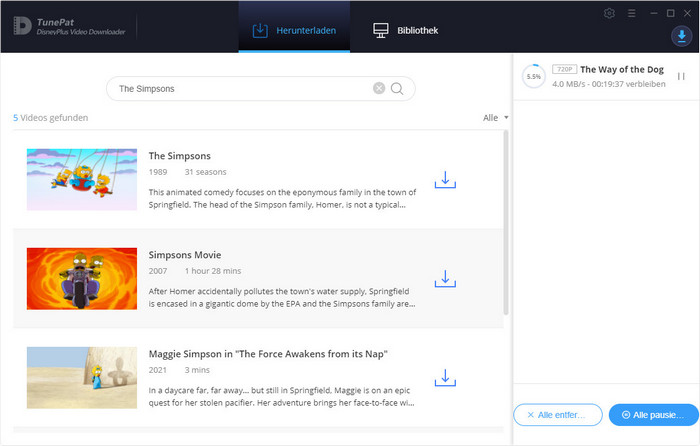Click The Simpsons series description text
Screen dimensions: 700x446
pos(282,199)
